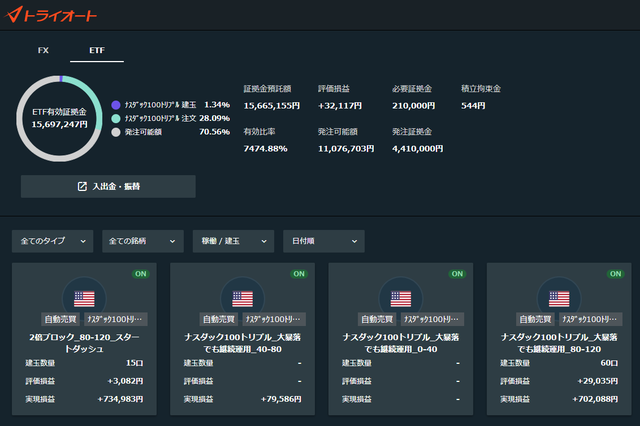Click teal 注文 legend dot
The height and width of the screenshot is (426, 640).
coord(116,118)
